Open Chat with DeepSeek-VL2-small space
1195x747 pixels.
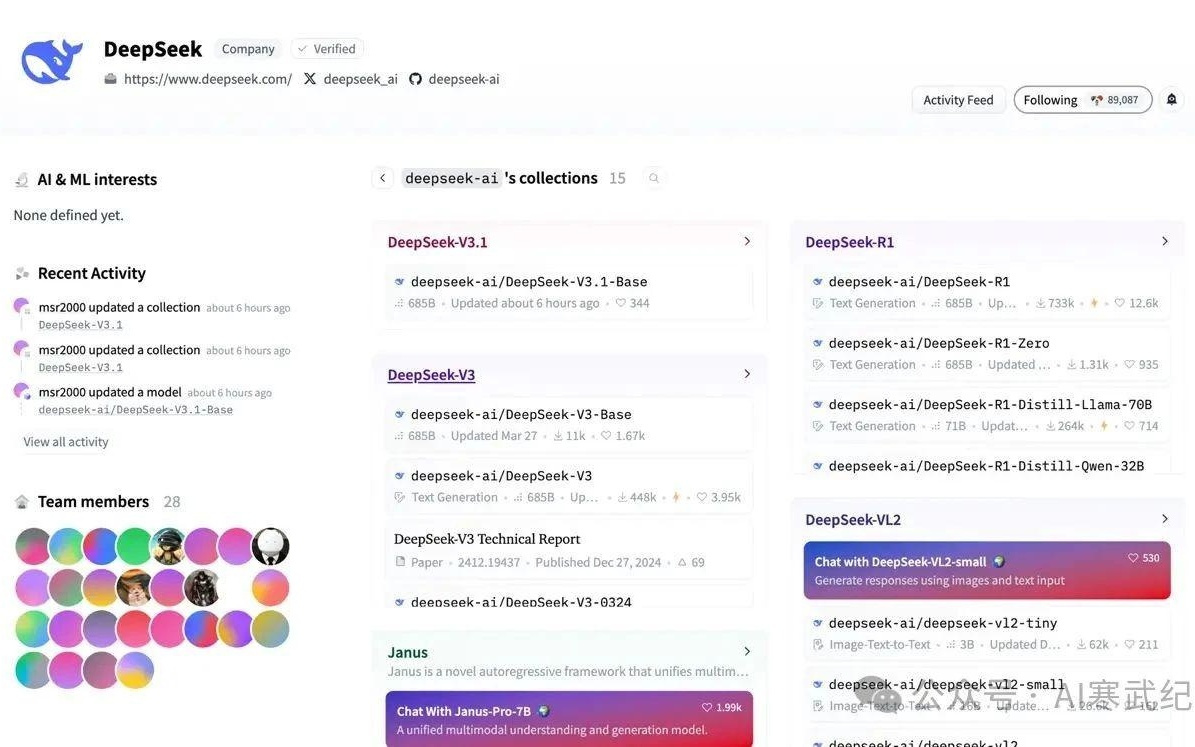[987, 570]
